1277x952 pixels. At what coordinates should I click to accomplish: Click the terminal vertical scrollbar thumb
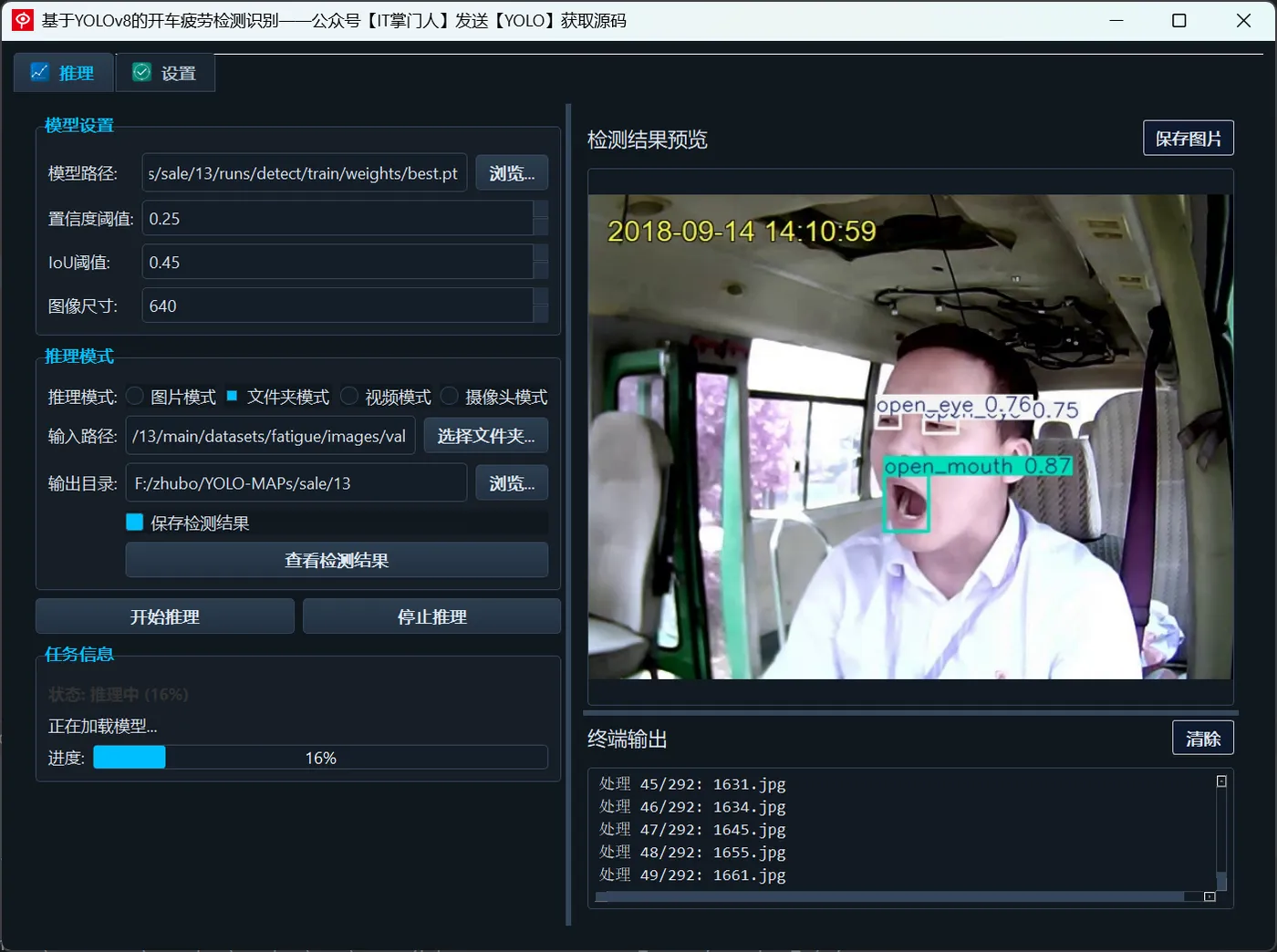[1221, 882]
